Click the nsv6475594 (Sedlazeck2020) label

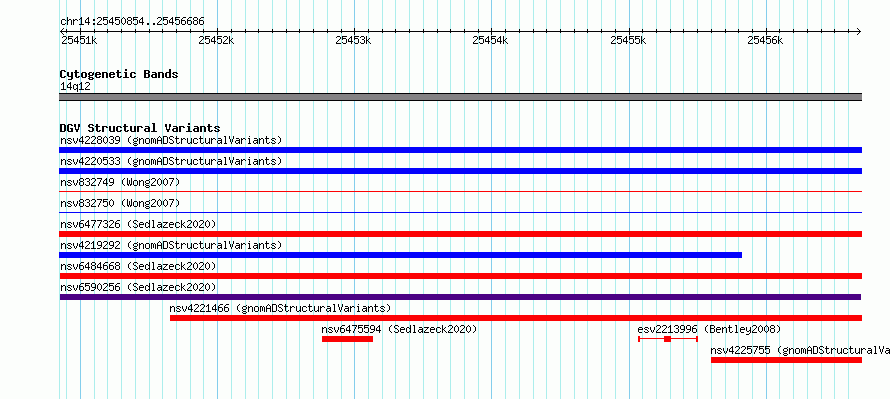(x=400, y=329)
